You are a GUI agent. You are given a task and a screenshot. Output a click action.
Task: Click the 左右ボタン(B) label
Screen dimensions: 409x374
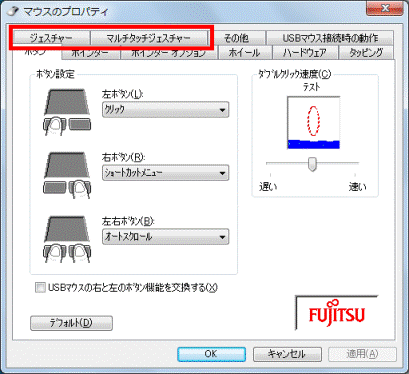(x=128, y=221)
